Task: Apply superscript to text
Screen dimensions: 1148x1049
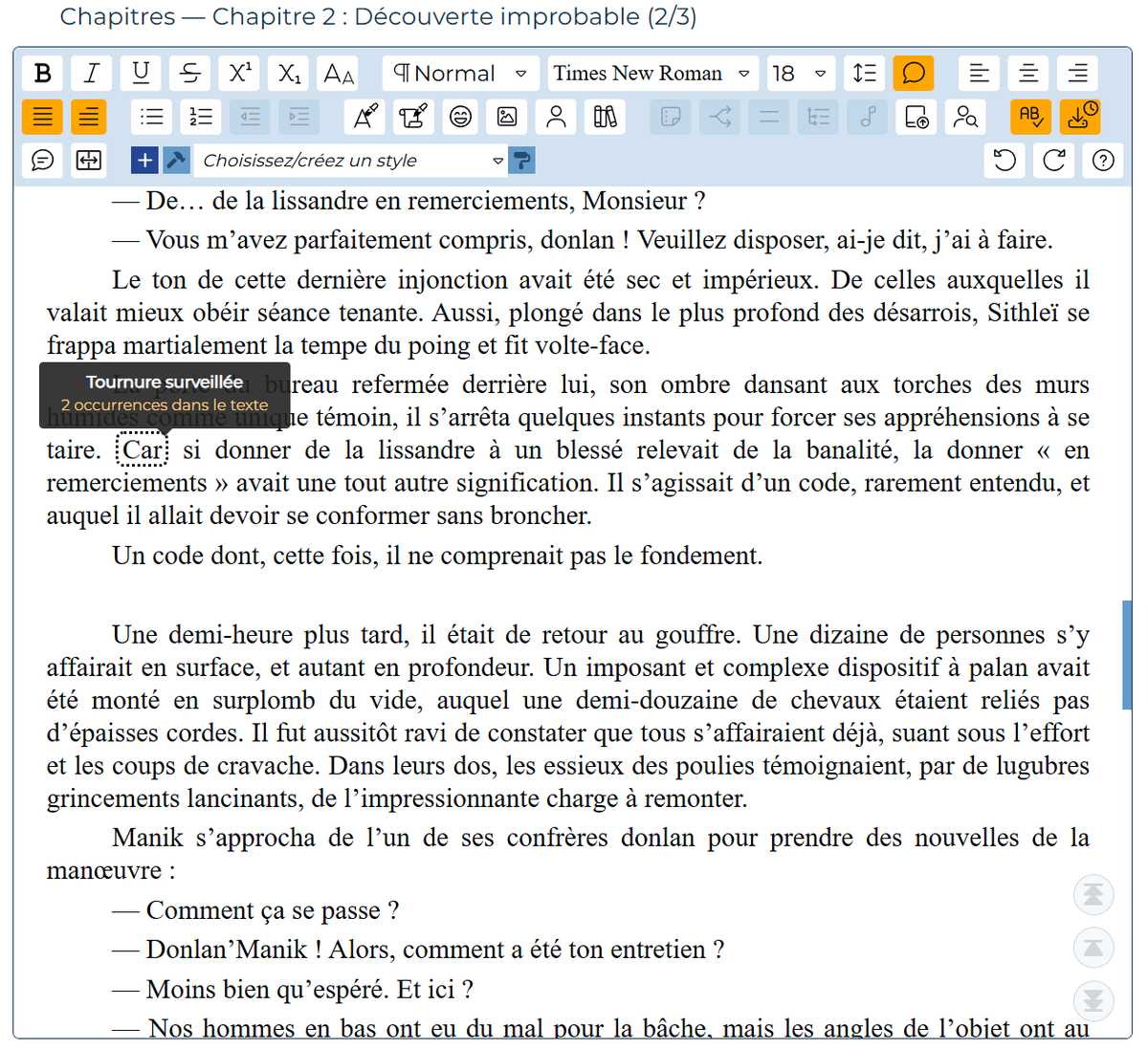Action: (240, 74)
